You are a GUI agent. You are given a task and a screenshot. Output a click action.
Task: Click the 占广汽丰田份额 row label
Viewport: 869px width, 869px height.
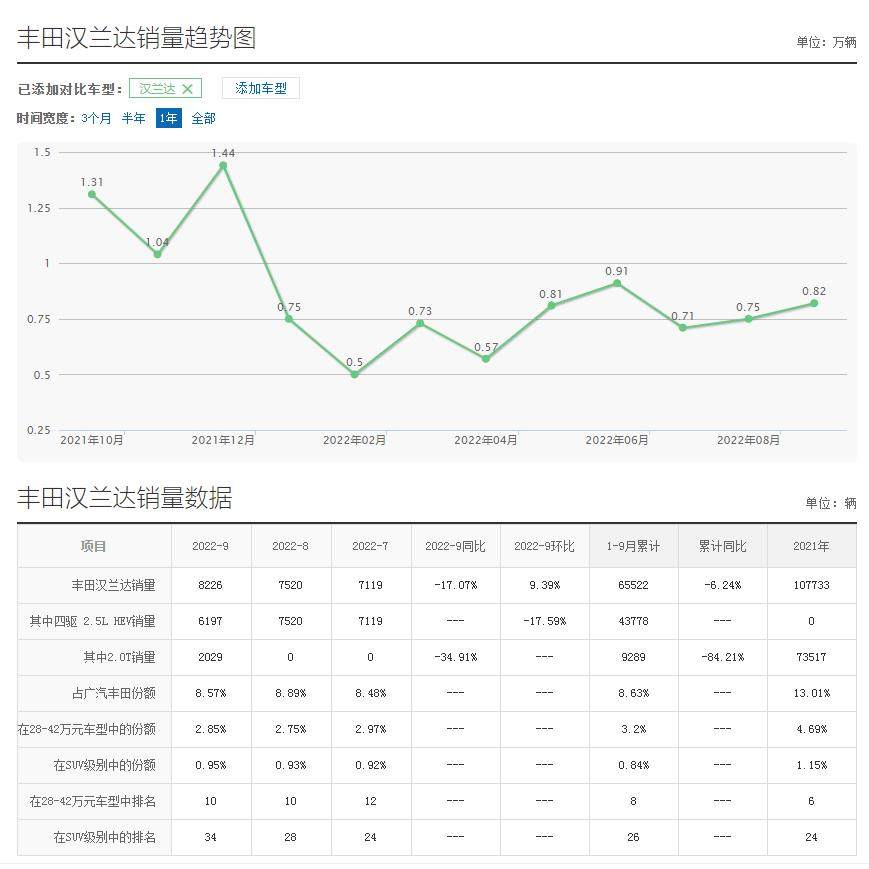(113, 693)
